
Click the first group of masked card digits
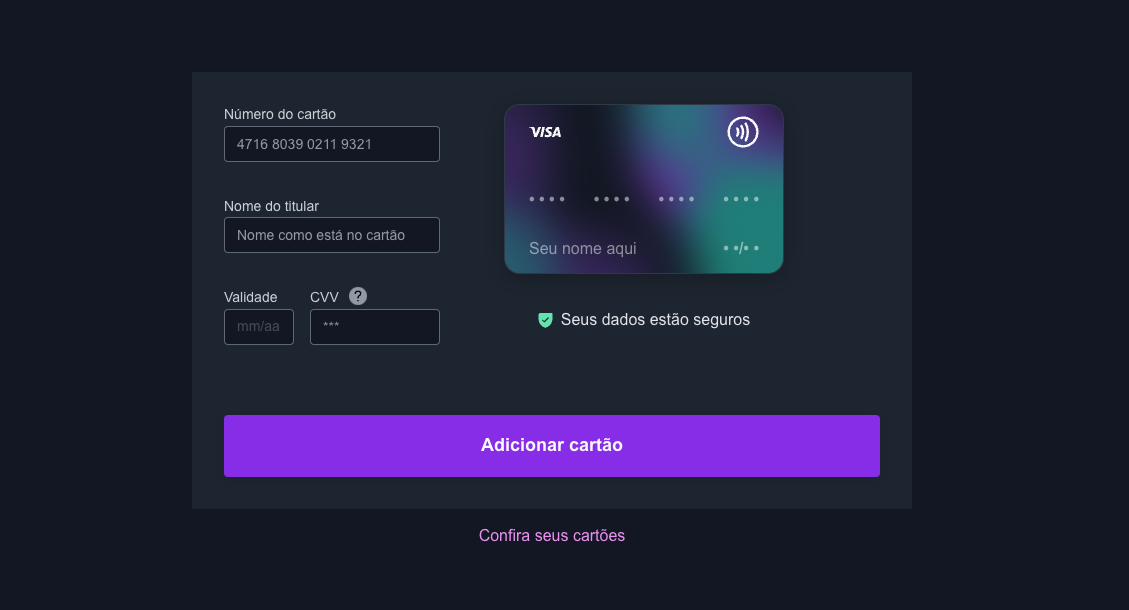(547, 198)
